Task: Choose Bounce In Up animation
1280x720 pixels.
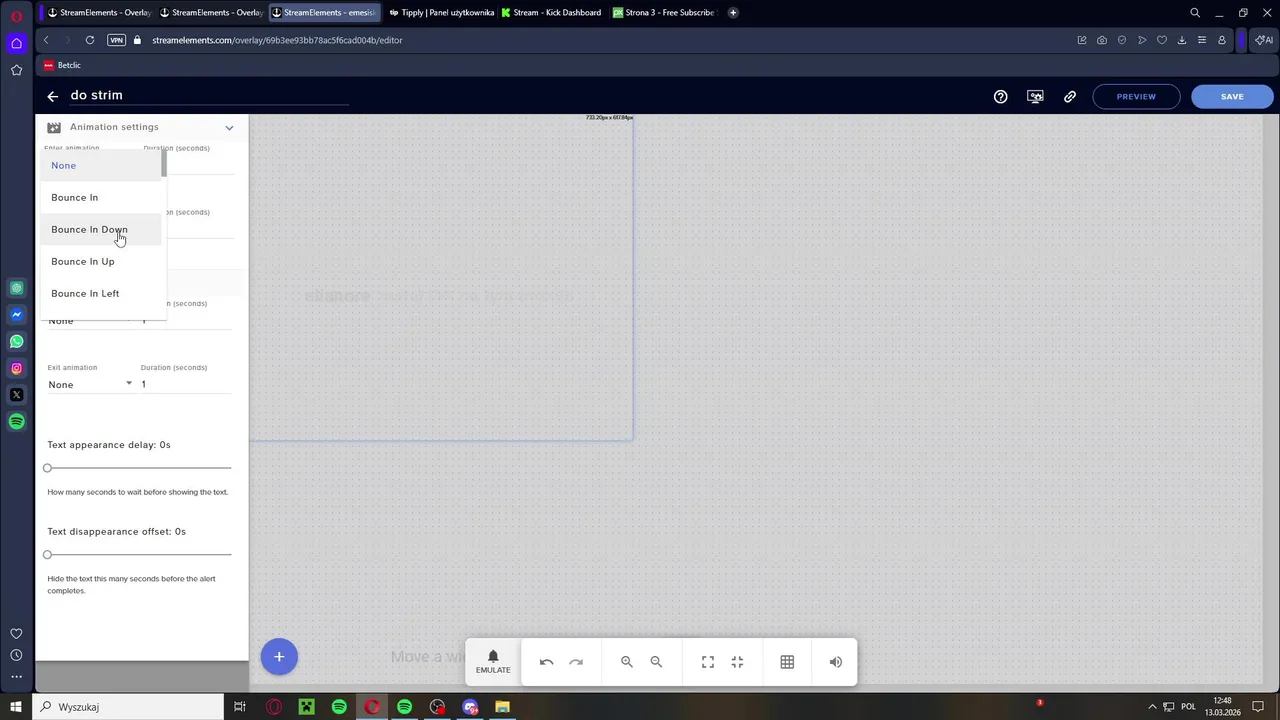Action: click(x=100, y=261)
